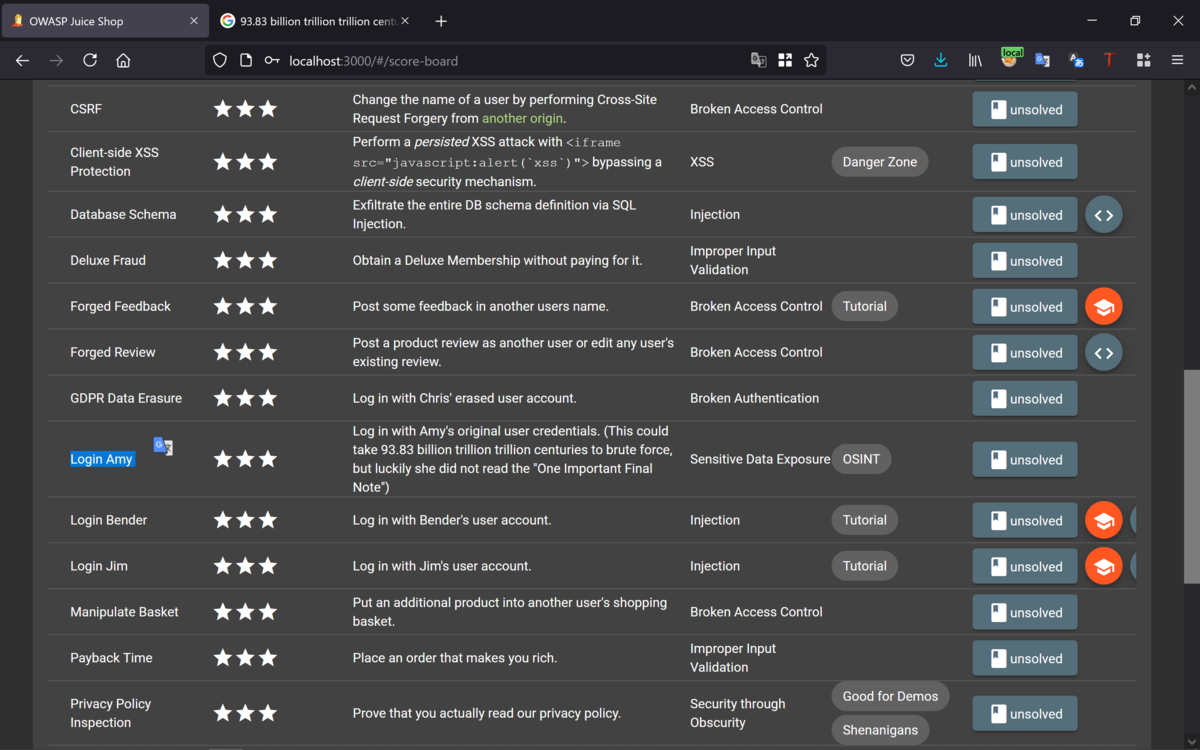This screenshot has height=750, width=1200.
Task: Switch to the 93.83 billion trillion tab
Action: [x=313, y=21]
